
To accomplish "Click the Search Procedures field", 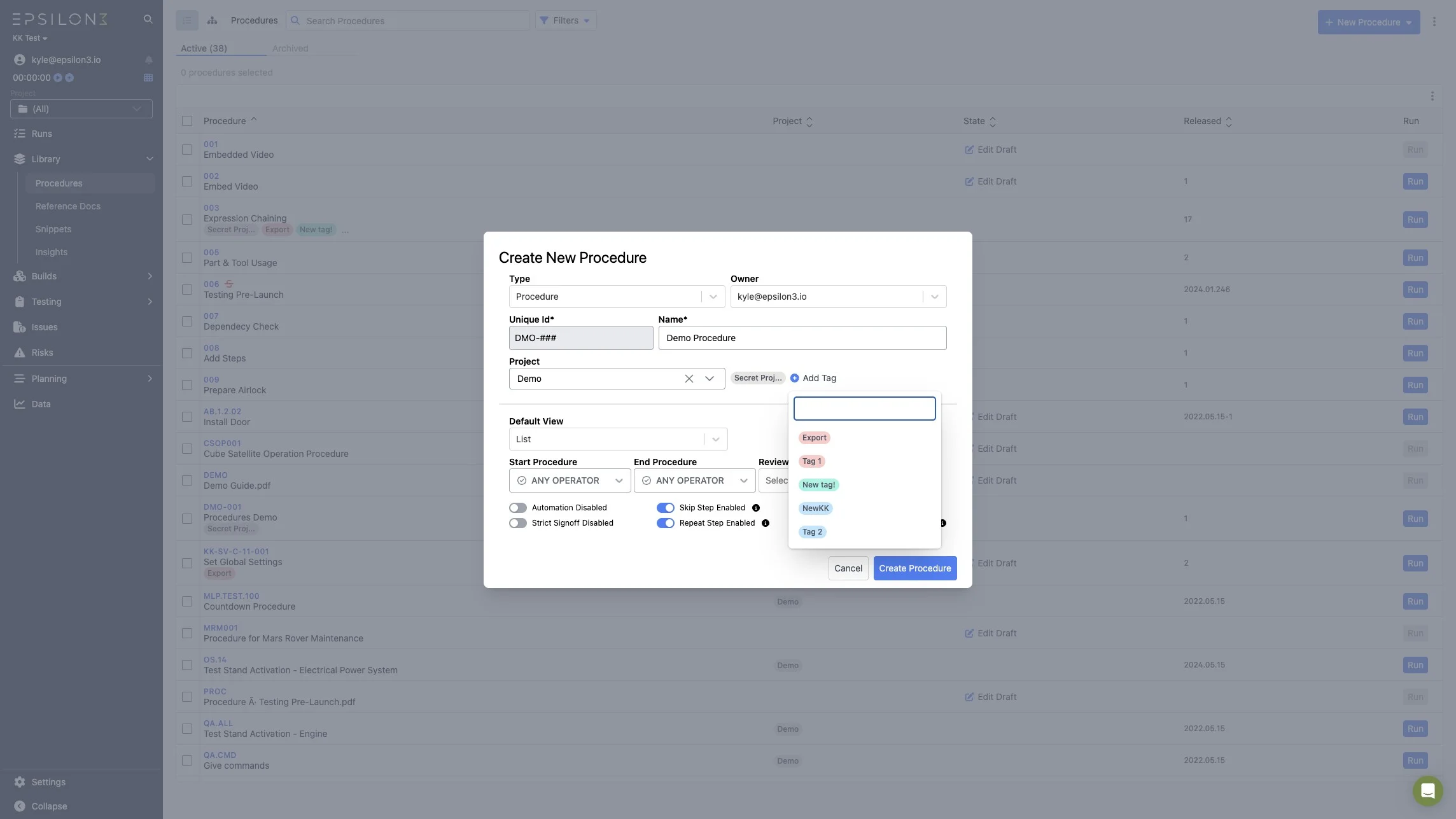I will click(407, 20).
